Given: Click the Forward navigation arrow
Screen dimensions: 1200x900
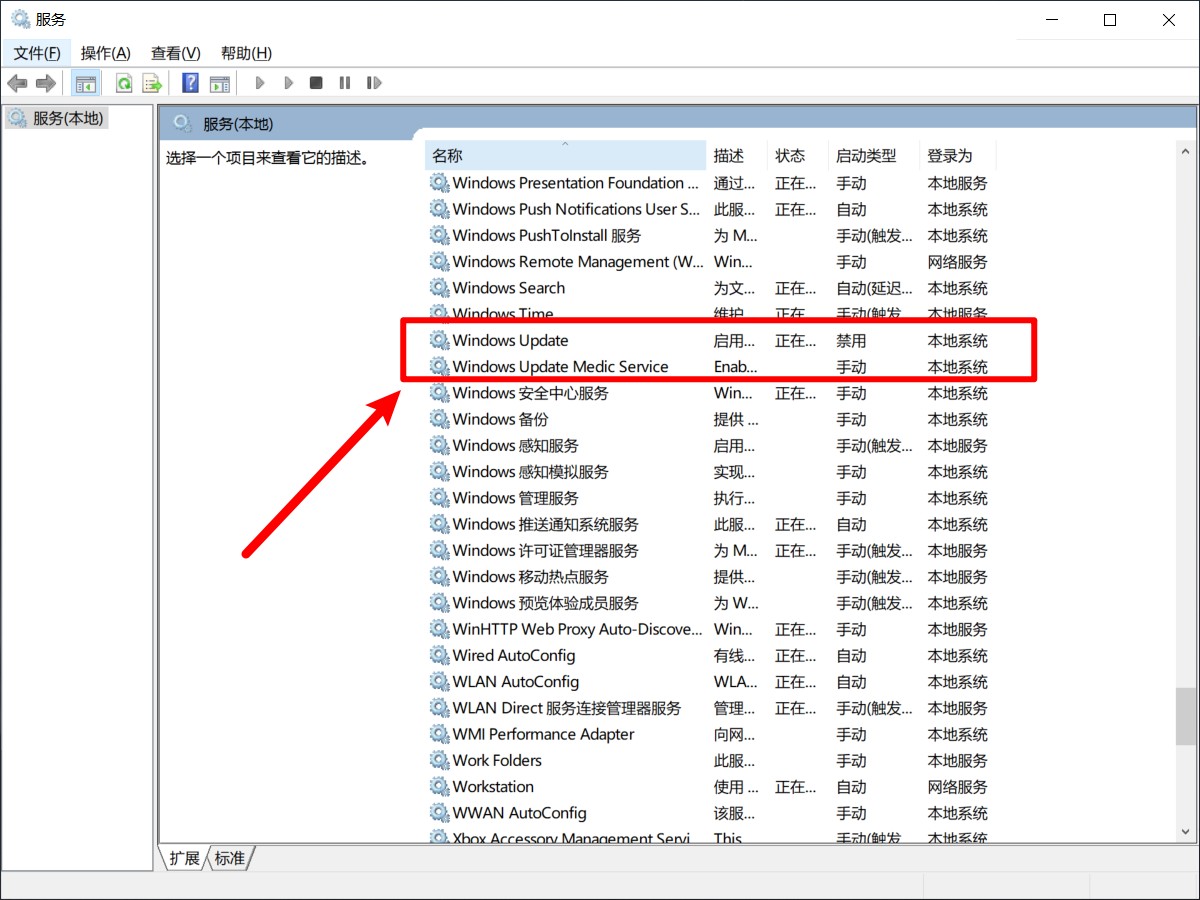Looking at the screenshot, I should pos(45,82).
